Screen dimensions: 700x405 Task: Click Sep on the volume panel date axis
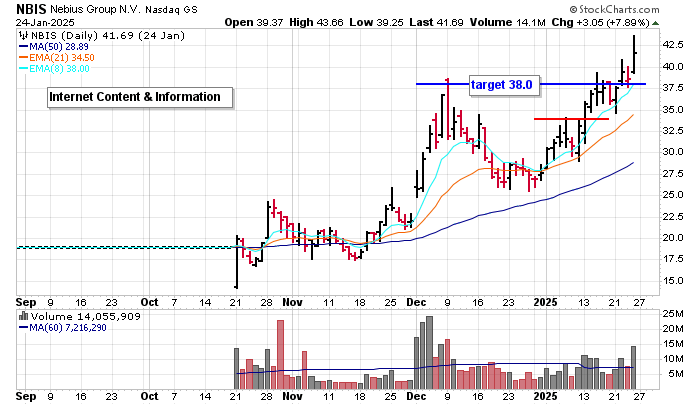26,397
